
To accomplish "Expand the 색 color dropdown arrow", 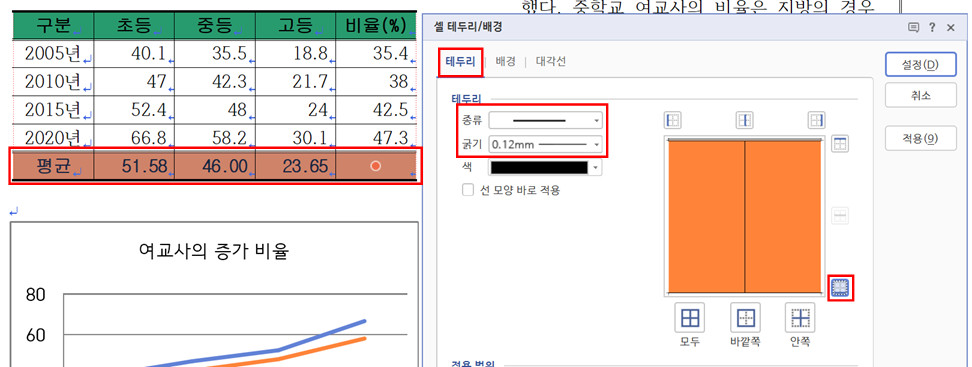I will (x=596, y=168).
